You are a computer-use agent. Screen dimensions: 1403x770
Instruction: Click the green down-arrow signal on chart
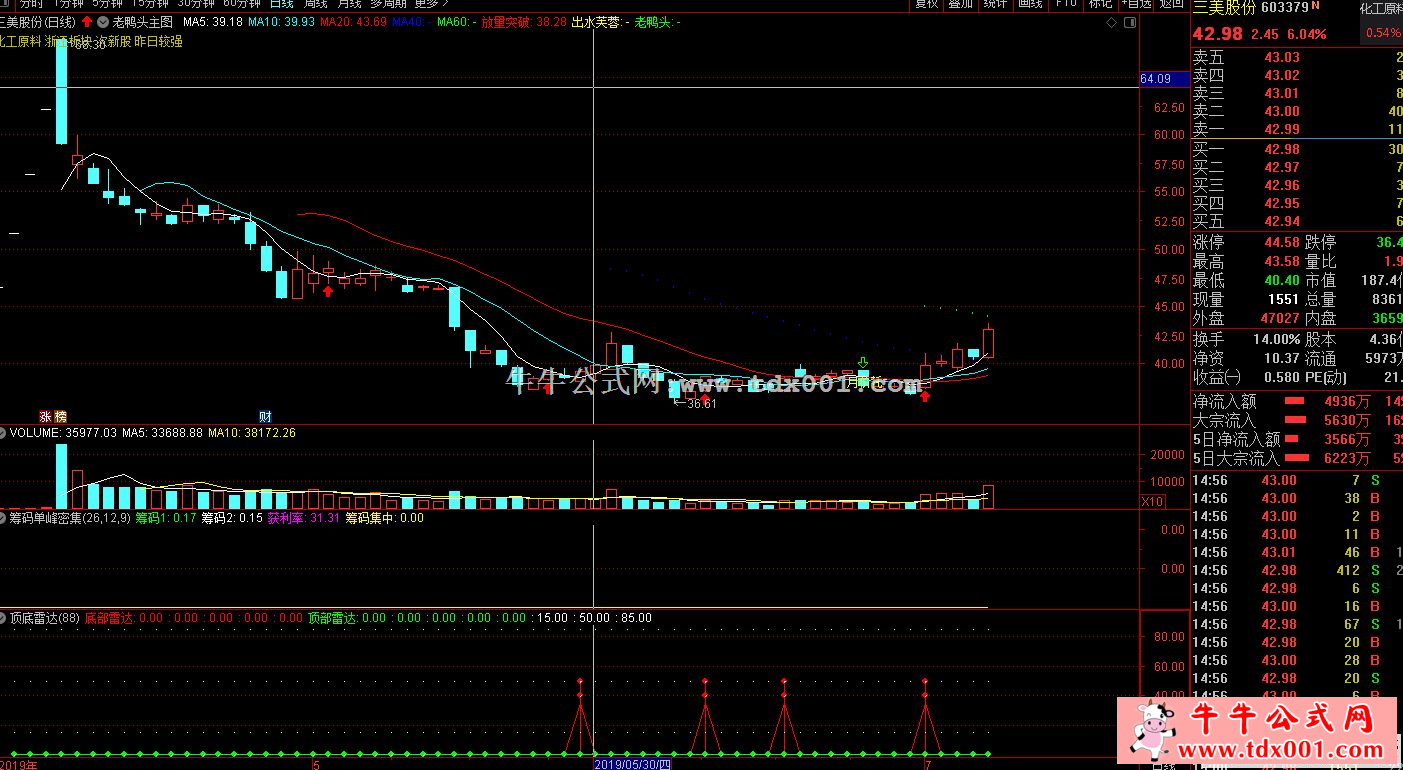pyautogui.click(x=863, y=361)
